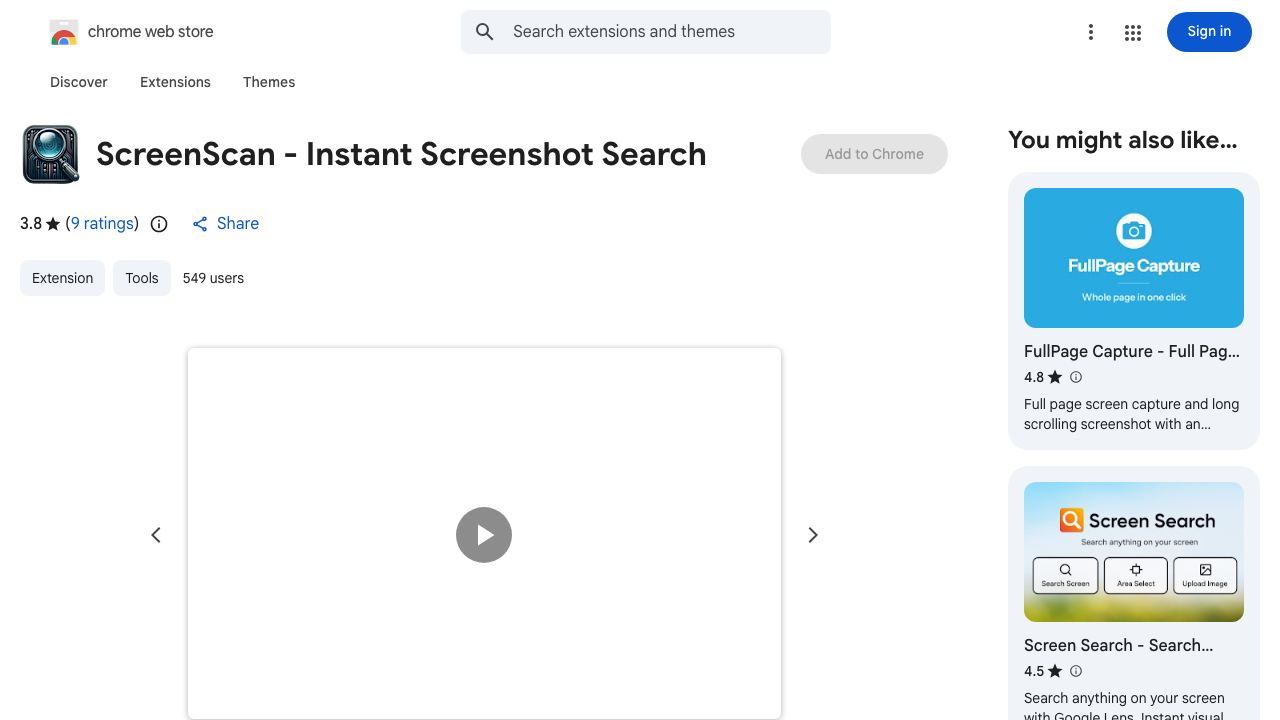Screen dimensions: 1280x720
Task: Open the 9 ratings link
Action: (x=102, y=224)
